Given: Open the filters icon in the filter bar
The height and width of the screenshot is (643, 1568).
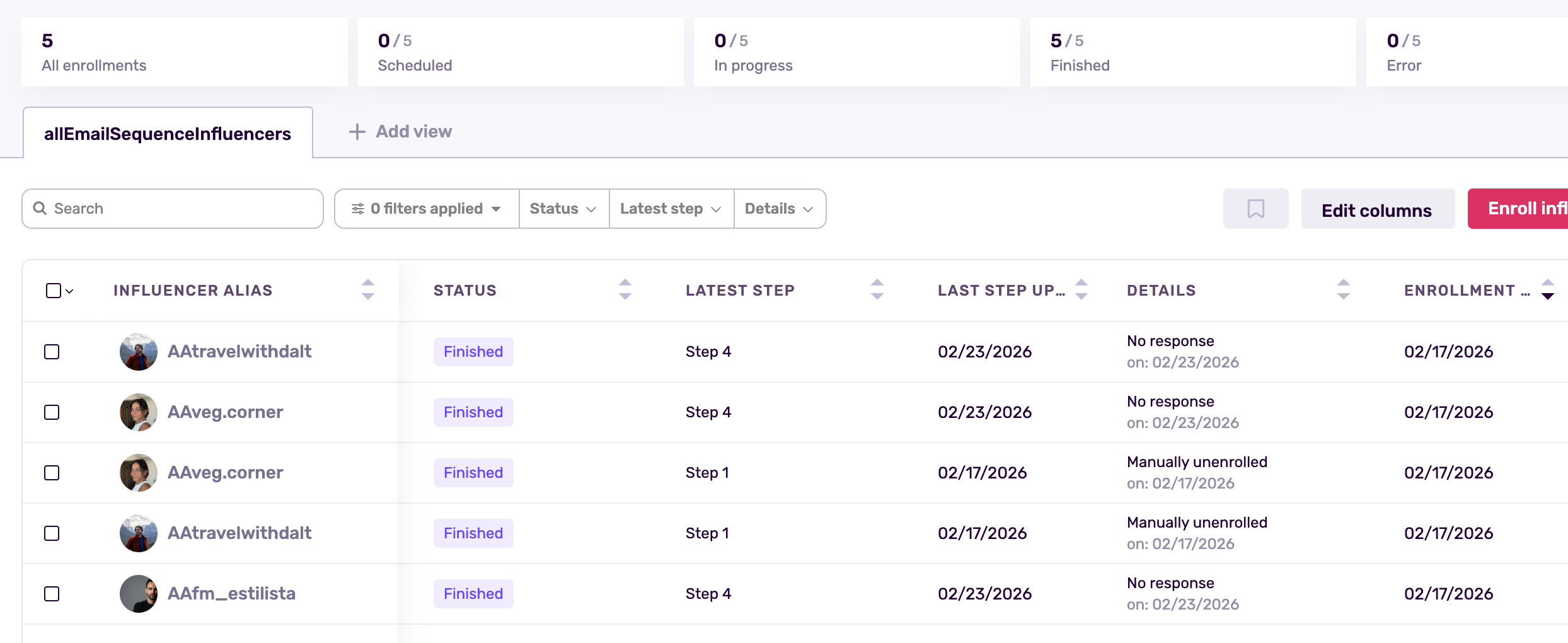Looking at the screenshot, I should (358, 208).
